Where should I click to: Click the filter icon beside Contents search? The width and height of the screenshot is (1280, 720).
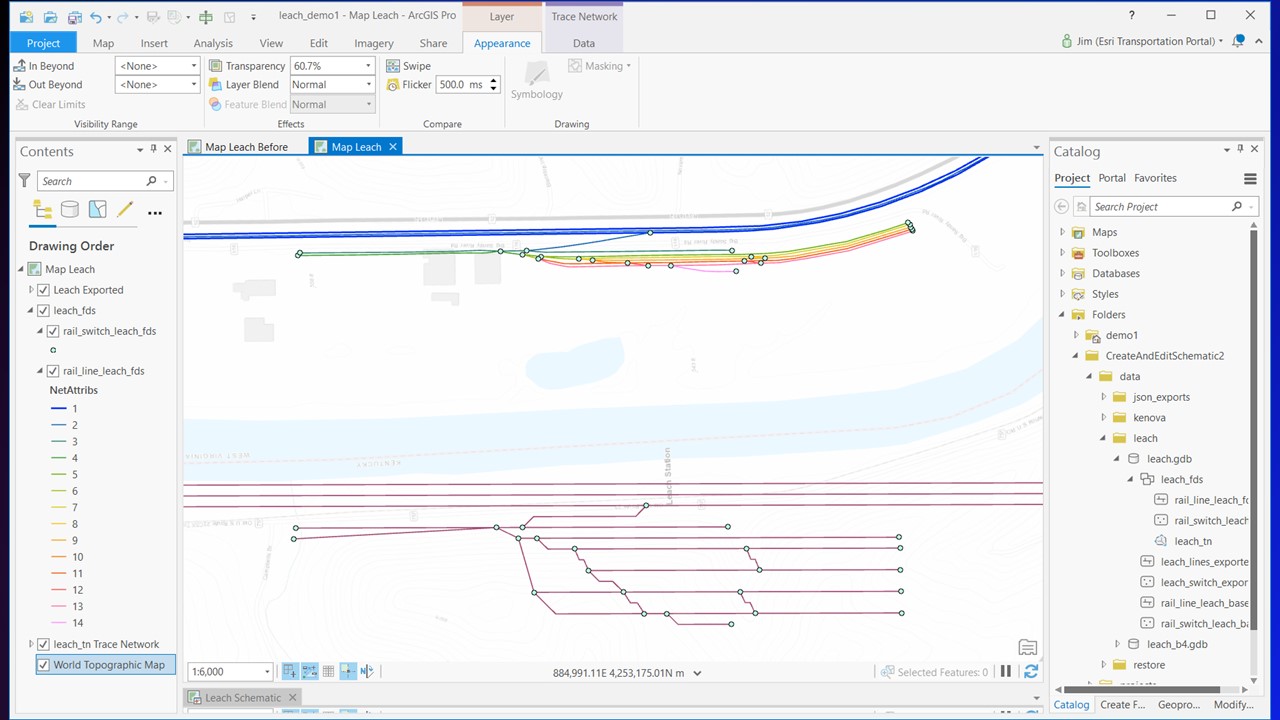(x=24, y=181)
